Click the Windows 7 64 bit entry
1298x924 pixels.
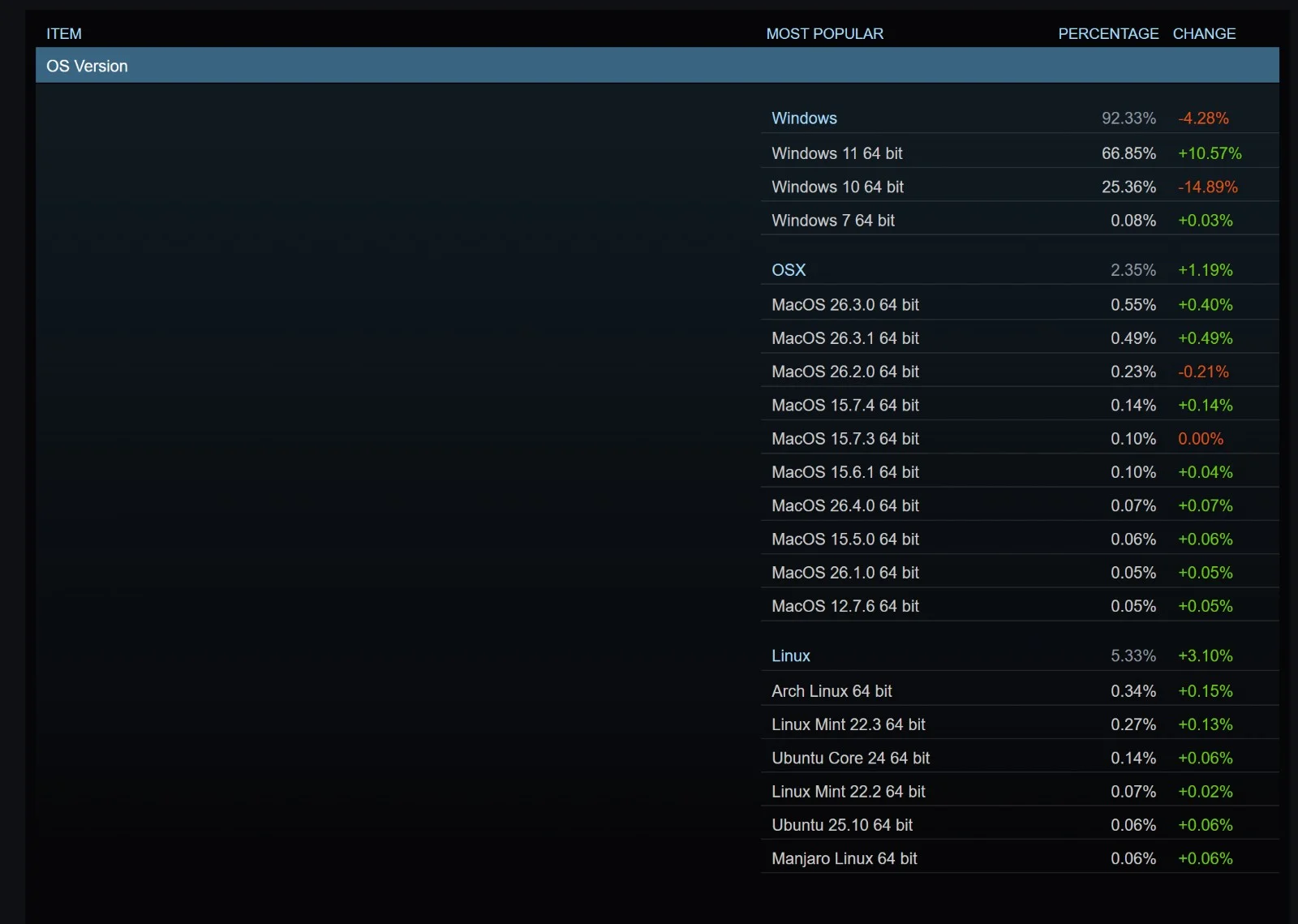[x=833, y=221]
